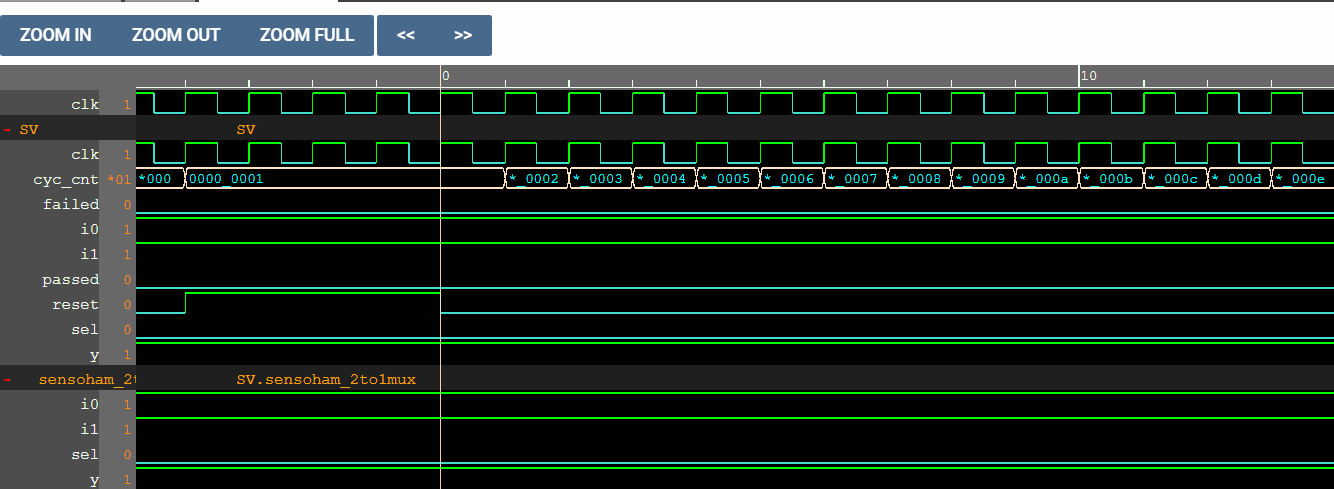Select sel under the sensoham_2to1mux group
The height and width of the screenshot is (489, 1334).
pos(85,454)
